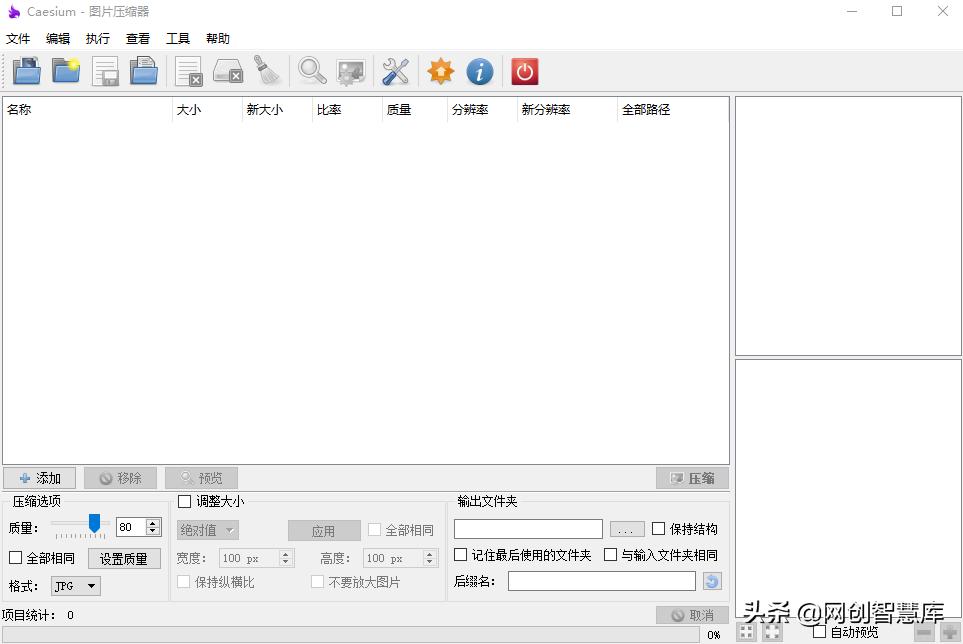
Task: Open the 绝对值 resize mode dropdown
Action: (208, 530)
